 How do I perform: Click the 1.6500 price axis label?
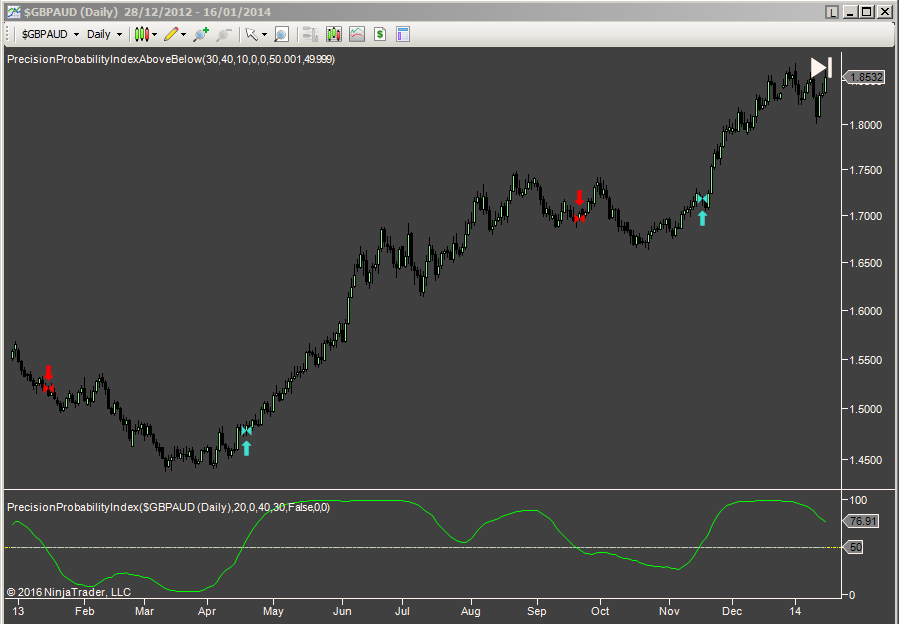(x=866, y=263)
